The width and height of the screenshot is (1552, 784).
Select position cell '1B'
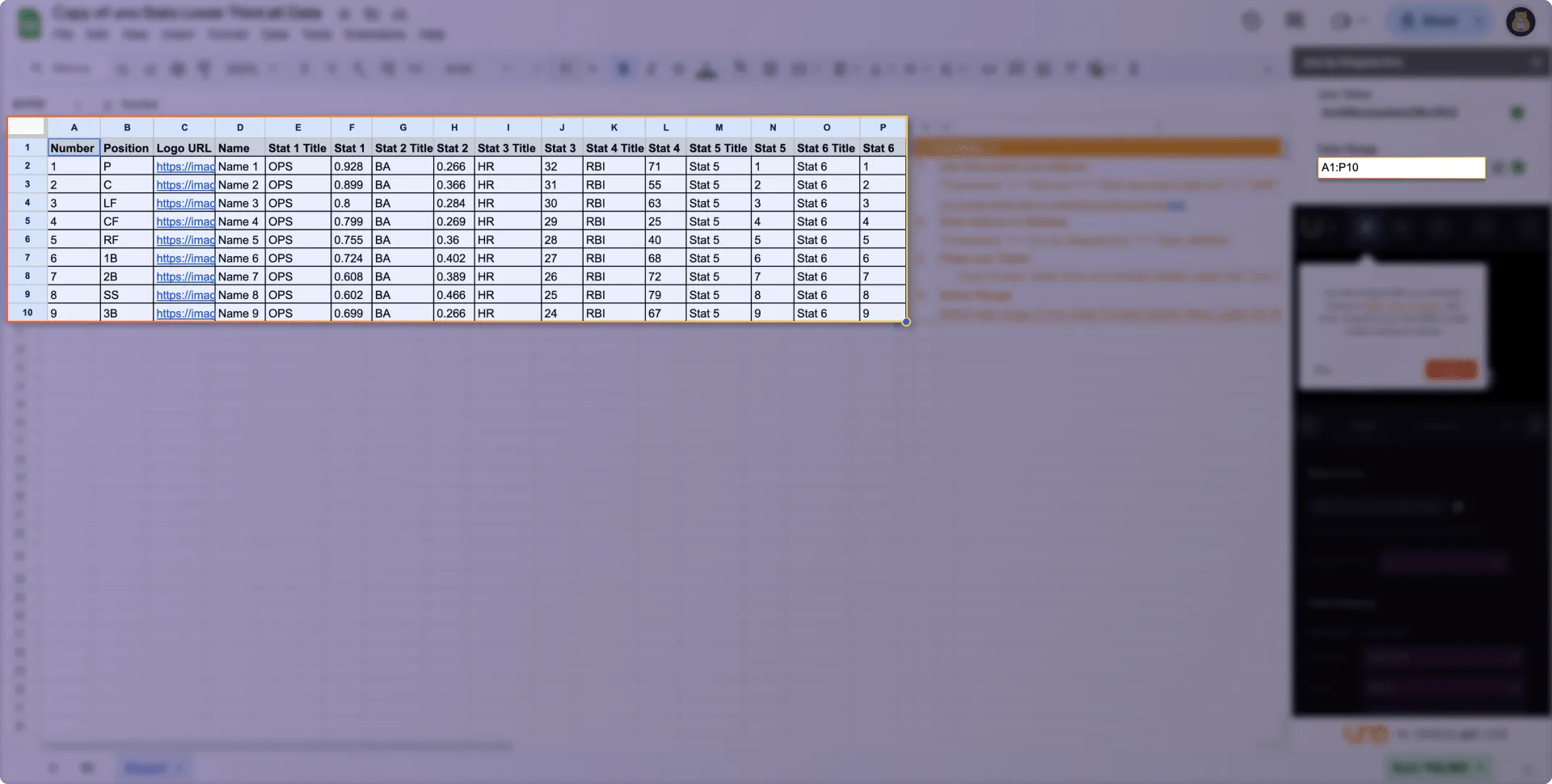coord(127,259)
